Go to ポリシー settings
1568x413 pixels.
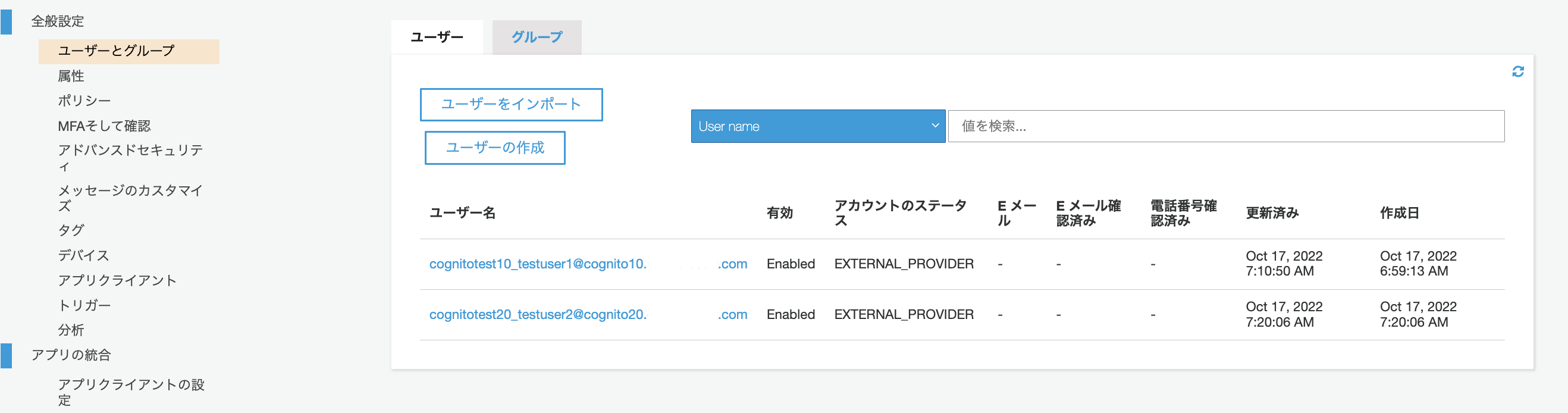[x=84, y=101]
